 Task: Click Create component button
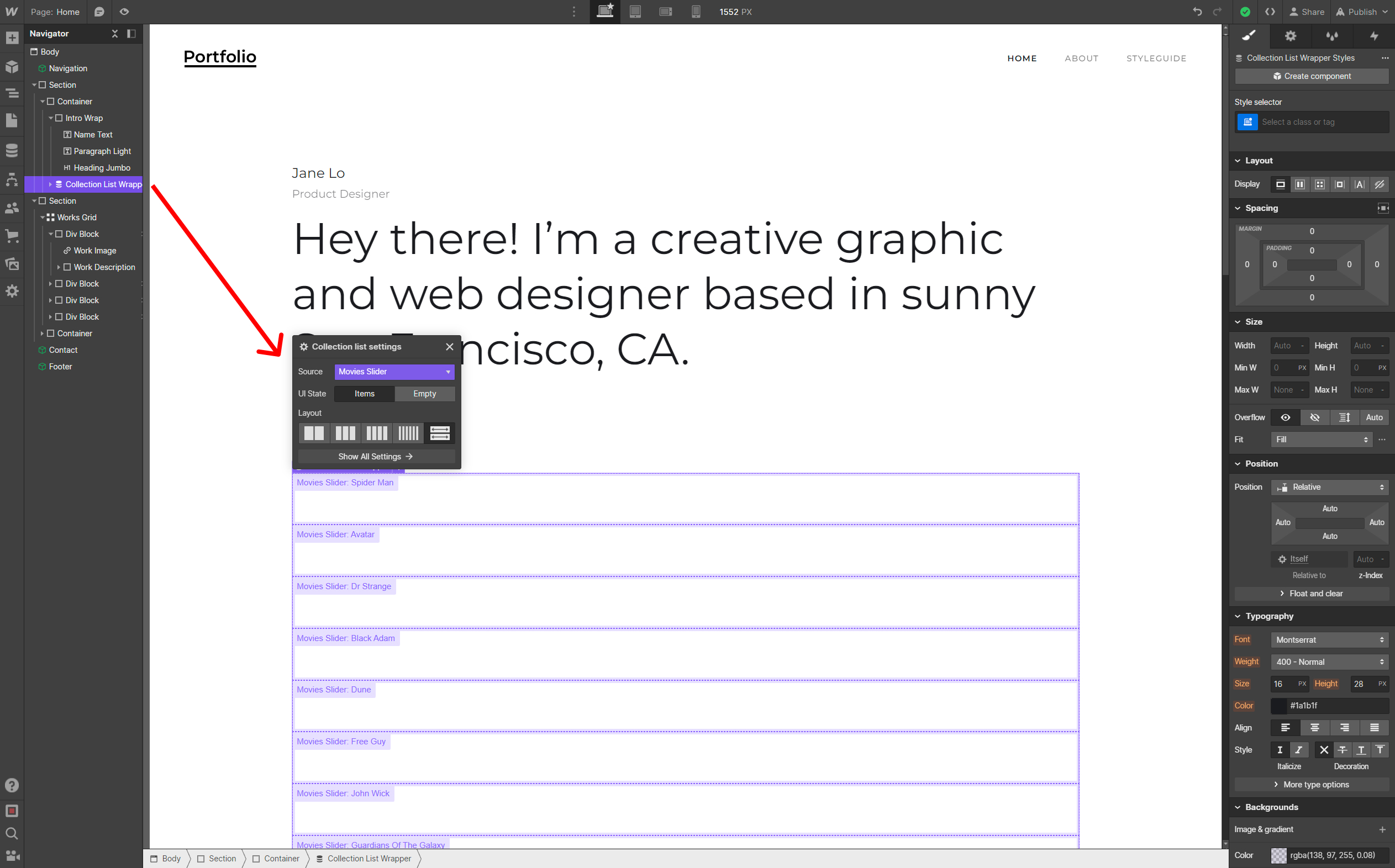click(1312, 76)
